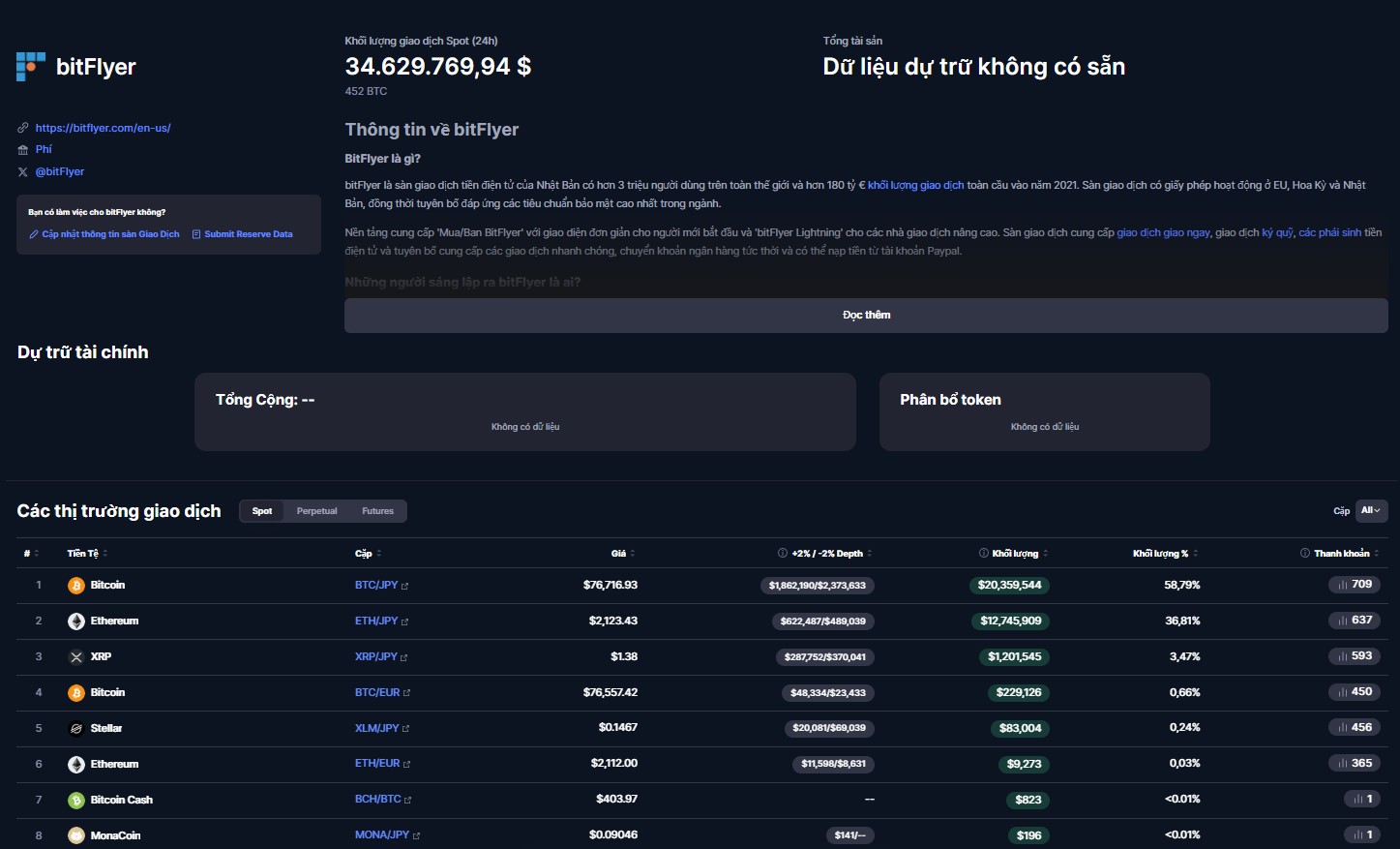Click the Ethereum coin icon in ETH/EUR row
Image resolution: width=1400 pixels, height=849 pixels.
[x=76, y=765]
